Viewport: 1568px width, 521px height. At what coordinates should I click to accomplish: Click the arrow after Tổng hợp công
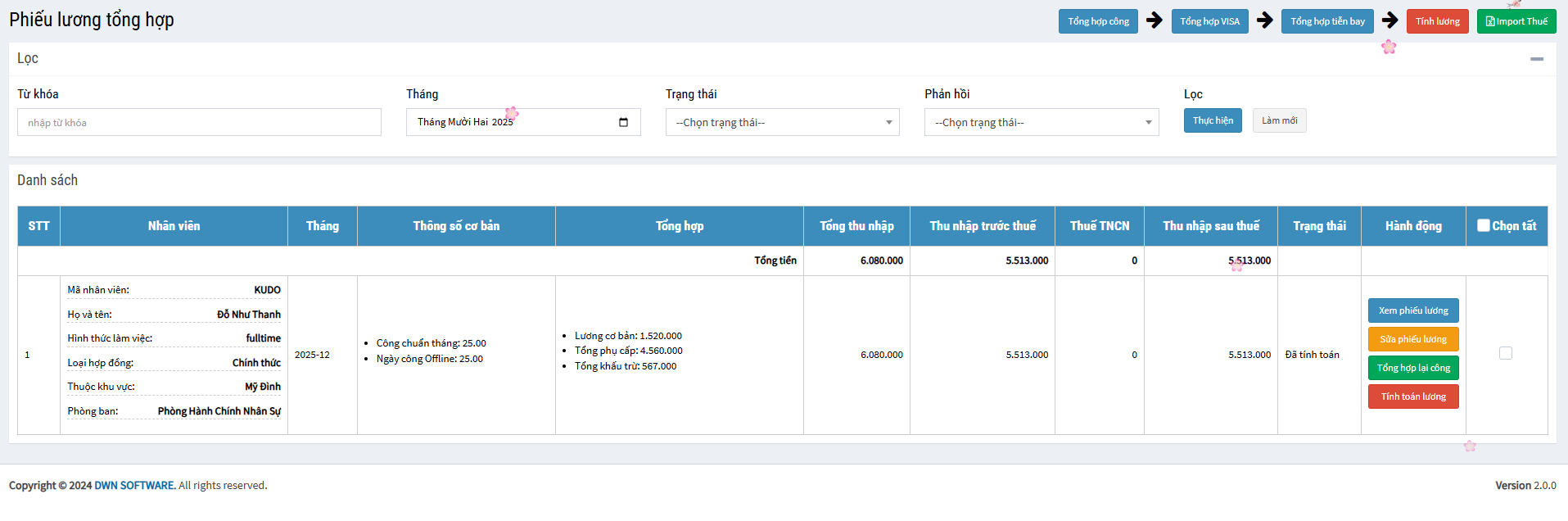pos(1155,20)
